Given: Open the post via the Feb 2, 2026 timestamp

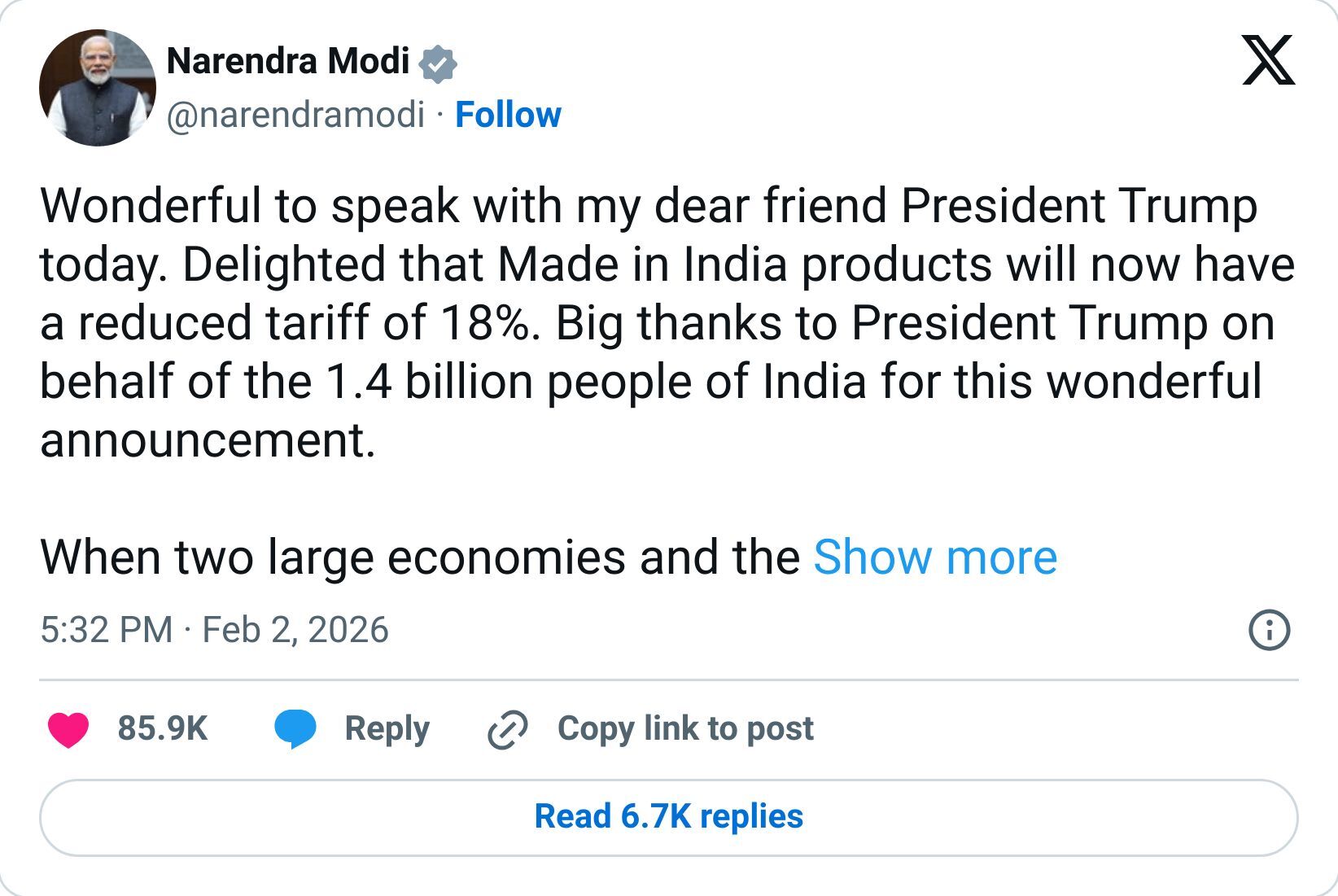Looking at the screenshot, I should coord(296,628).
